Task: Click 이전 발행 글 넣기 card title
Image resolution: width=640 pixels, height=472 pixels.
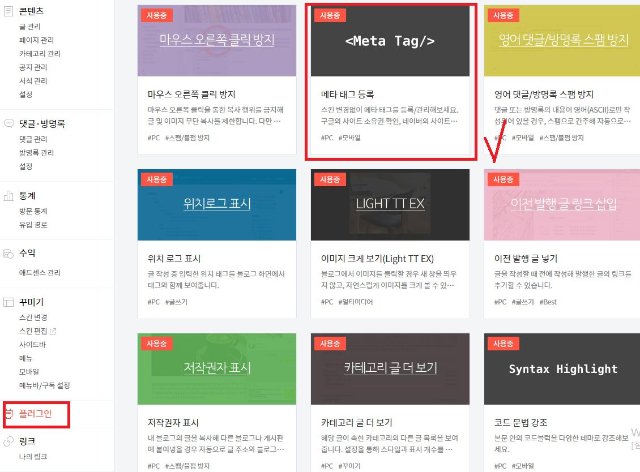Action: coord(526,258)
